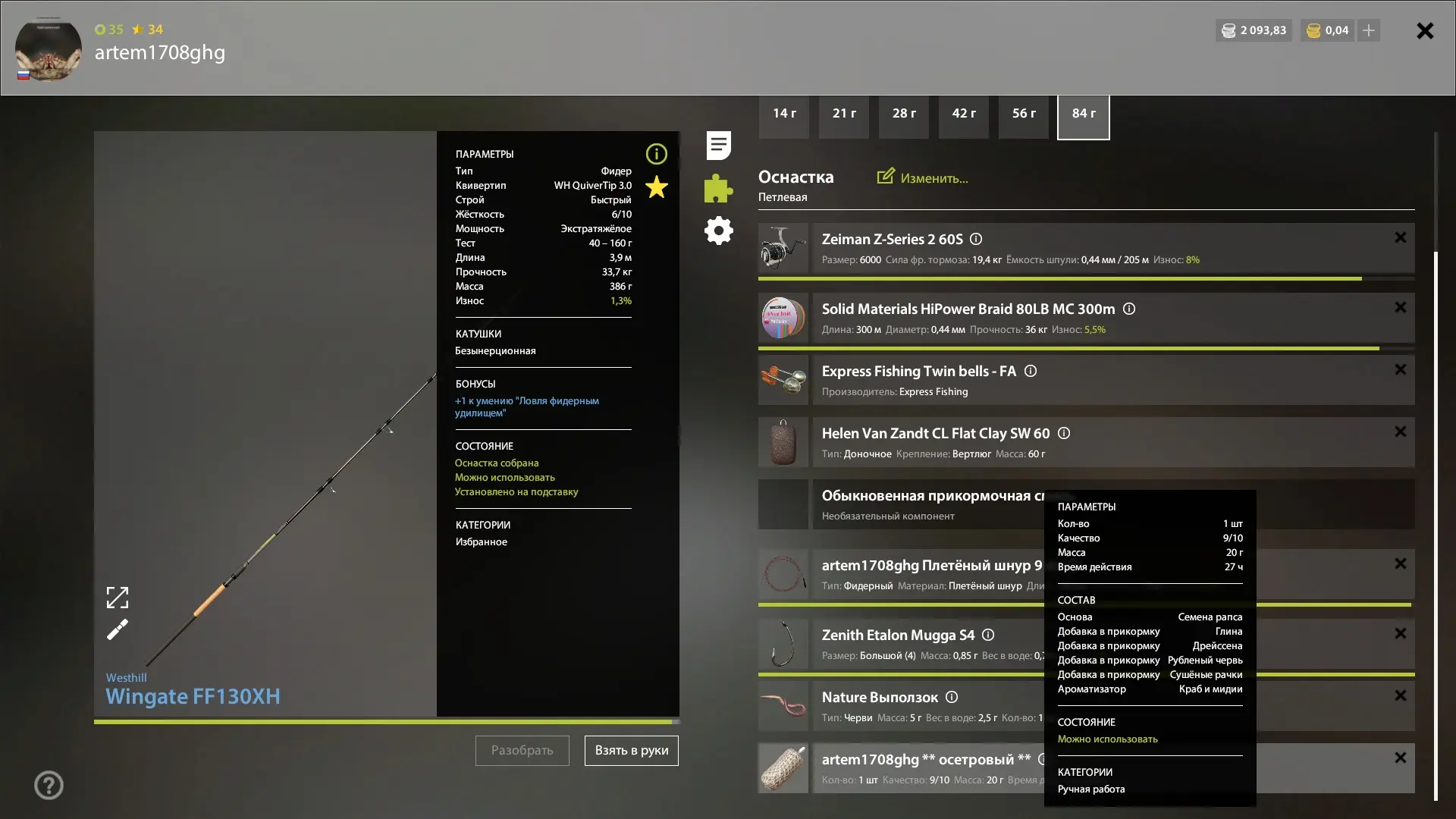Viewport: 1456px width, 819px height.
Task: Expand rod image to full view
Action: [117, 598]
